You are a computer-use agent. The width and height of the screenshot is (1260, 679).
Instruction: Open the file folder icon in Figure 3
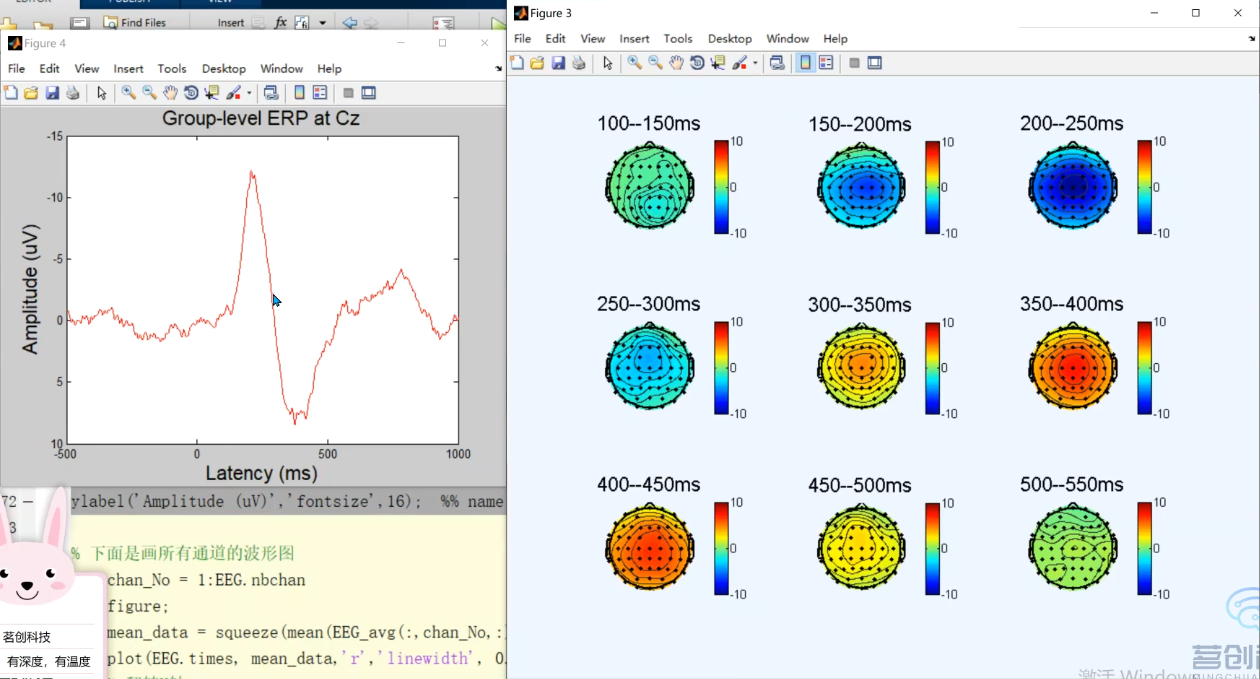pyautogui.click(x=537, y=63)
